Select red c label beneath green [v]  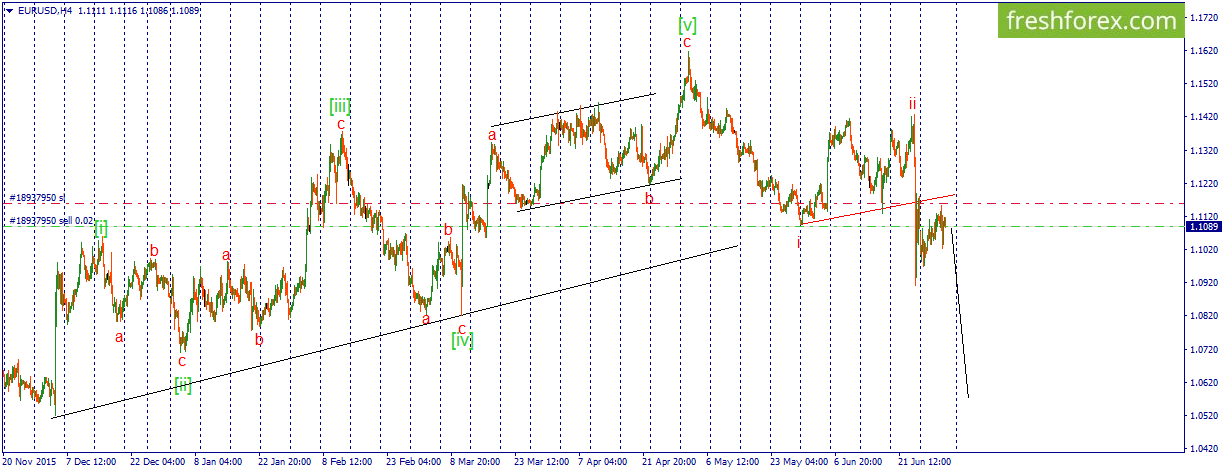pos(687,42)
